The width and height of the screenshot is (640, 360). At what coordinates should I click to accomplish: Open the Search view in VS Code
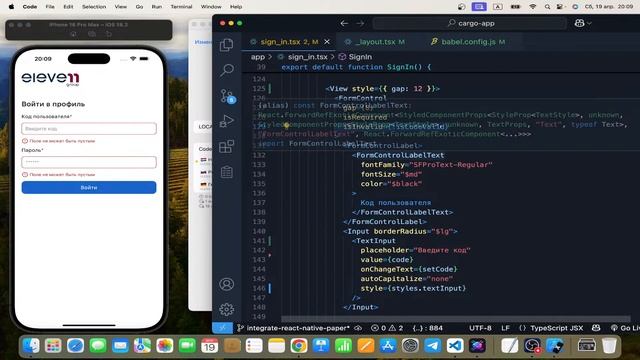[227, 70]
